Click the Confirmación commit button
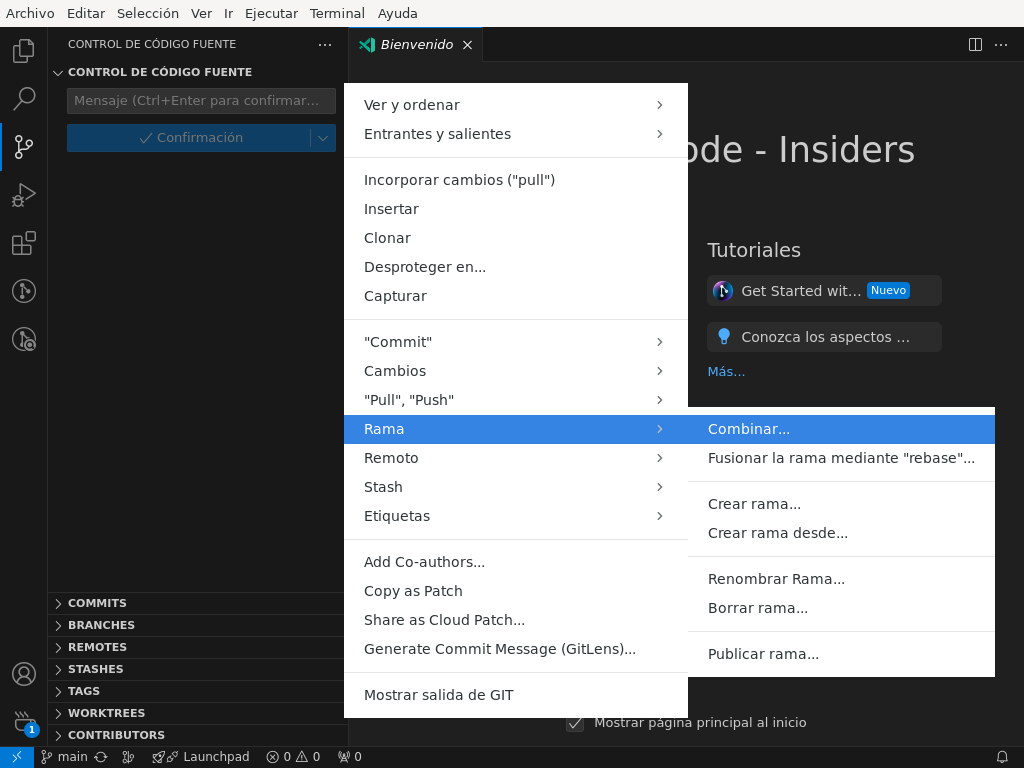This screenshot has height=768, width=1024. point(189,138)
